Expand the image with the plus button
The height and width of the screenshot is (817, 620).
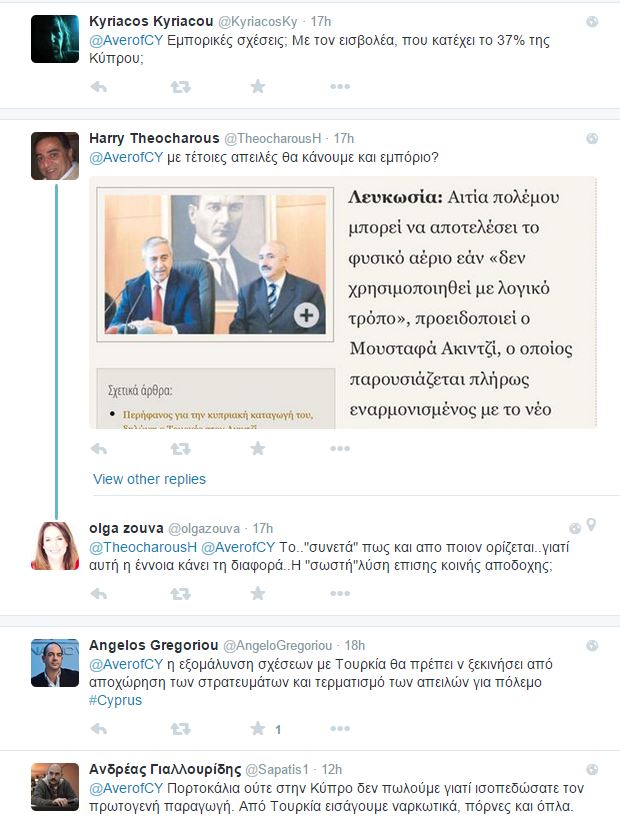tap(306, 315)
